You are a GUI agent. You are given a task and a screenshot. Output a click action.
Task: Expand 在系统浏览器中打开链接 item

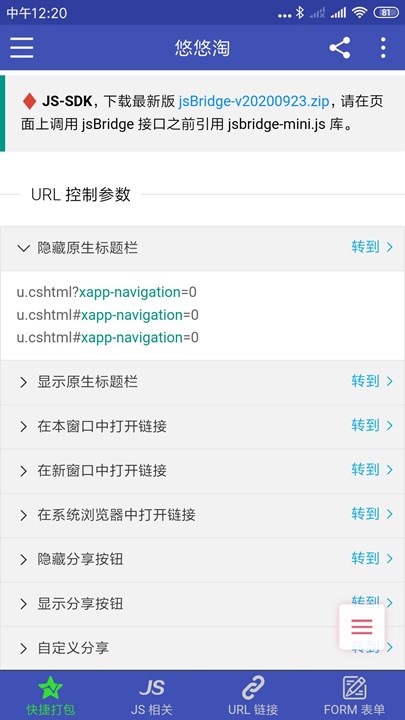202,515
